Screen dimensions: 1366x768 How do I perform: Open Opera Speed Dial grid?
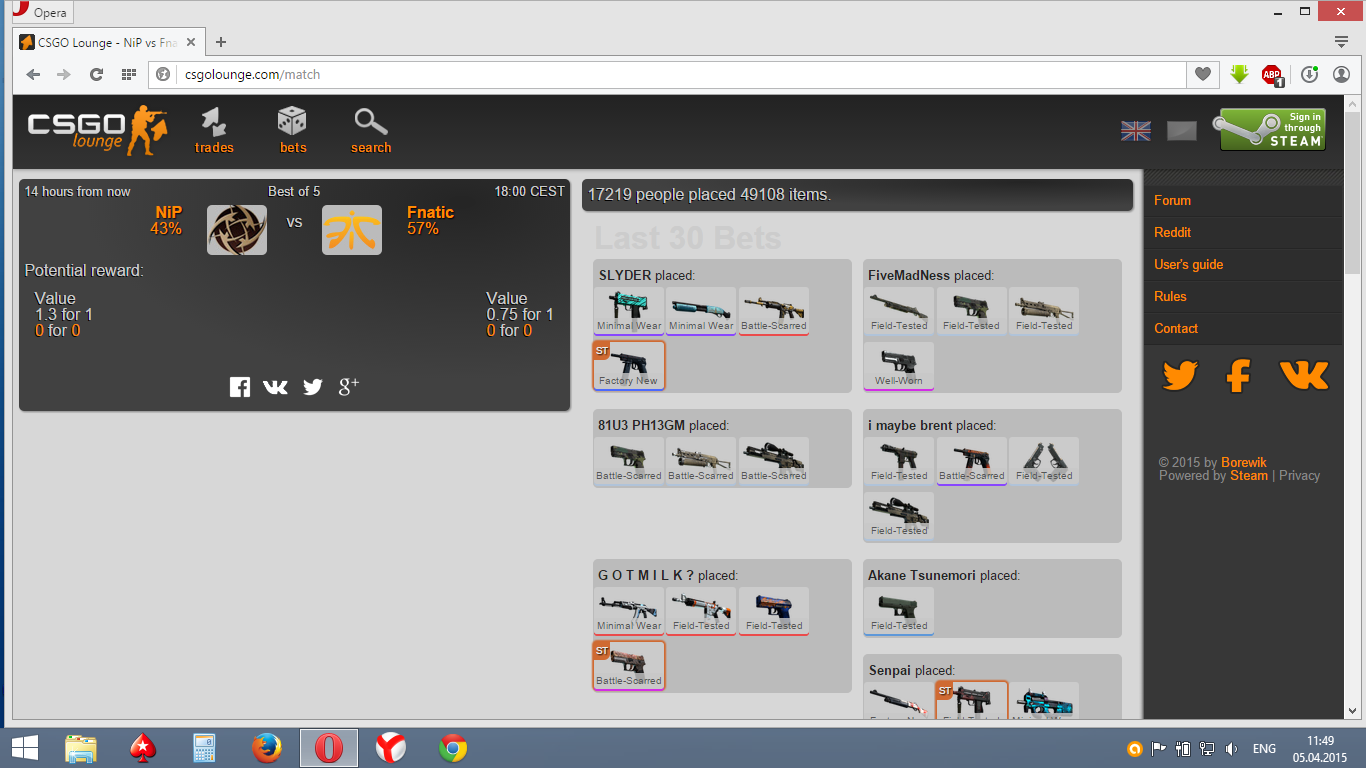pyautogui.click(x=128, y=74)
